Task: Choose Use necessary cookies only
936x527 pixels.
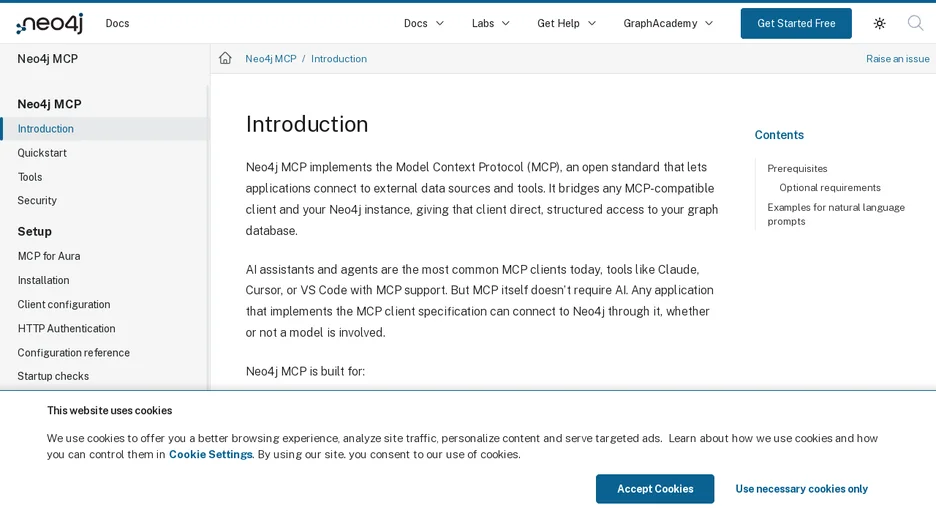Action: 801,489
